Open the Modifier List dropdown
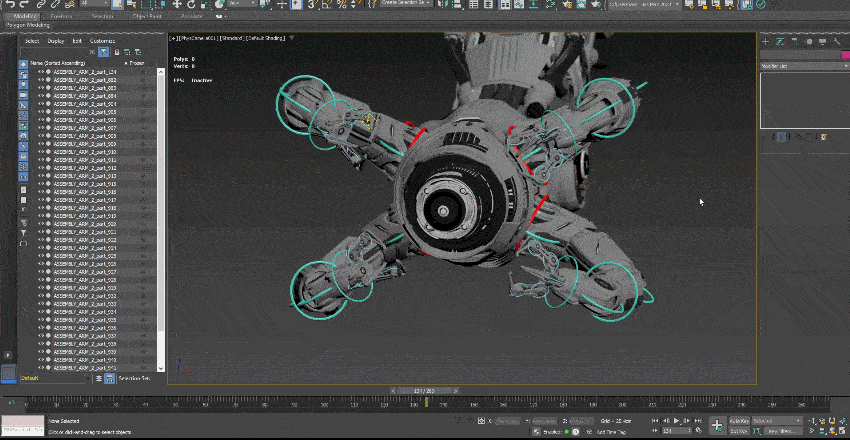 click(x=805, y=66)
